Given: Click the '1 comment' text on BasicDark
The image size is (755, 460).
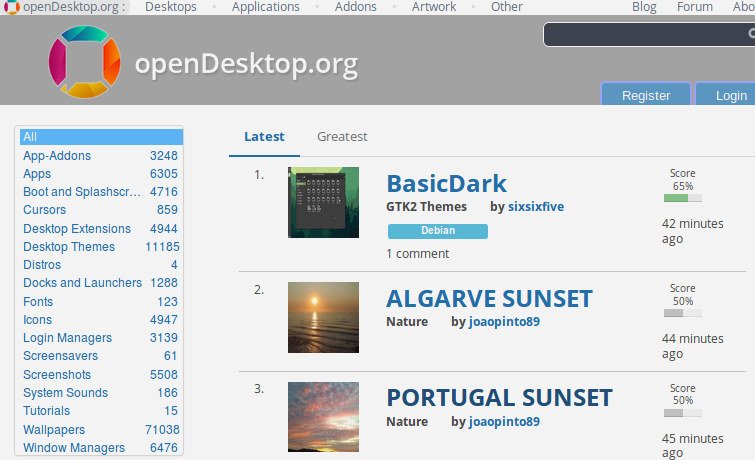Looking at the screenshot, I should 417,253.
